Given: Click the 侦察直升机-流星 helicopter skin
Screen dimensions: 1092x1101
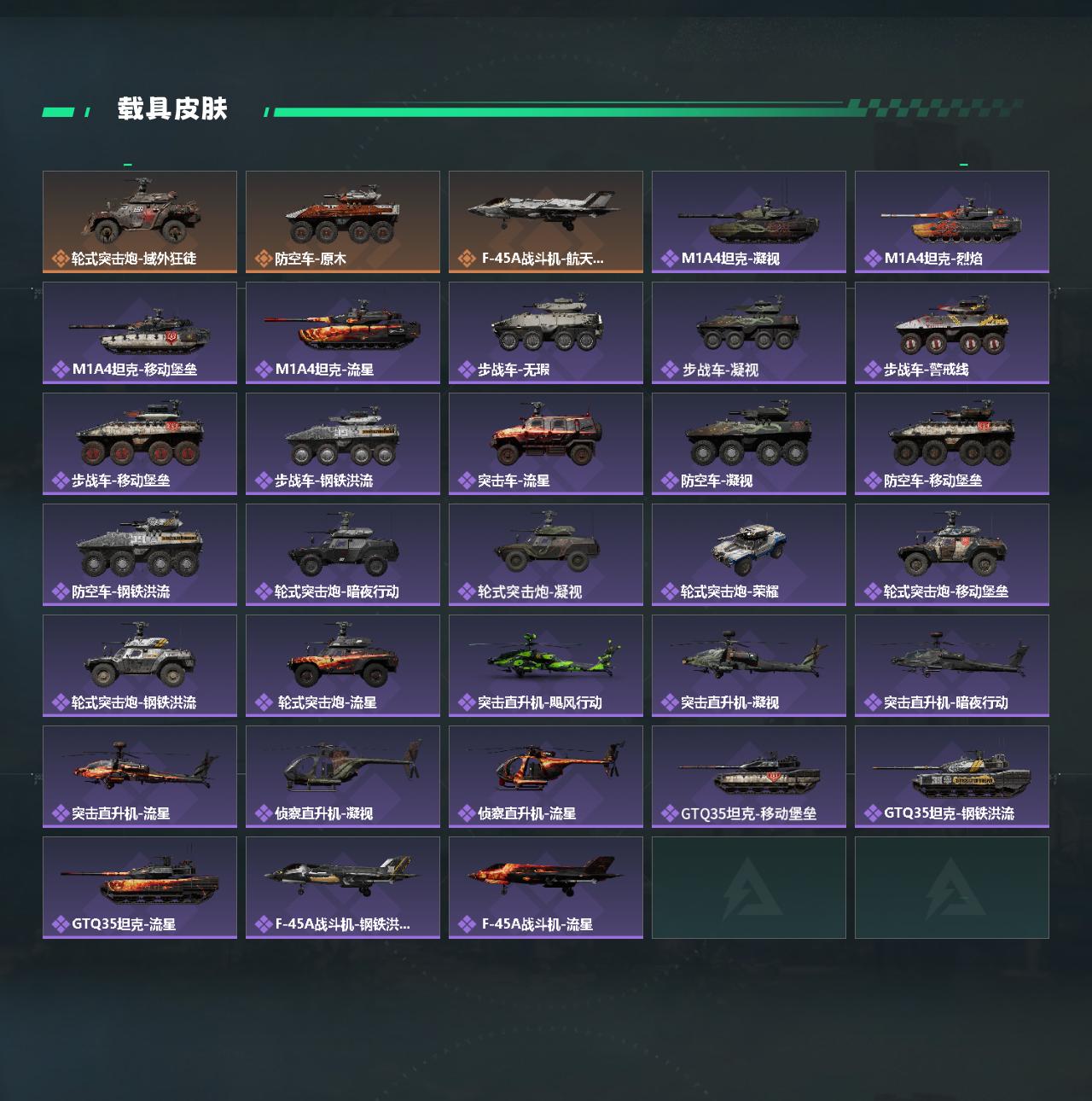Looking at the screenshot, I should click(x=546, y=777).
